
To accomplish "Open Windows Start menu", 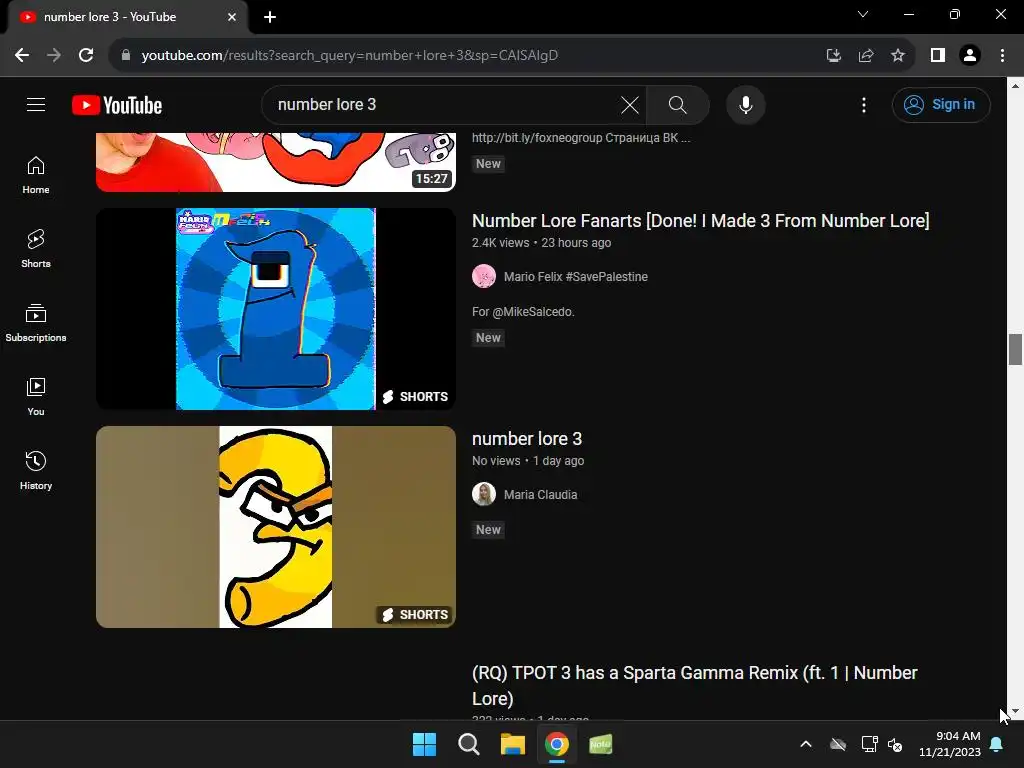I will point(424,744).
